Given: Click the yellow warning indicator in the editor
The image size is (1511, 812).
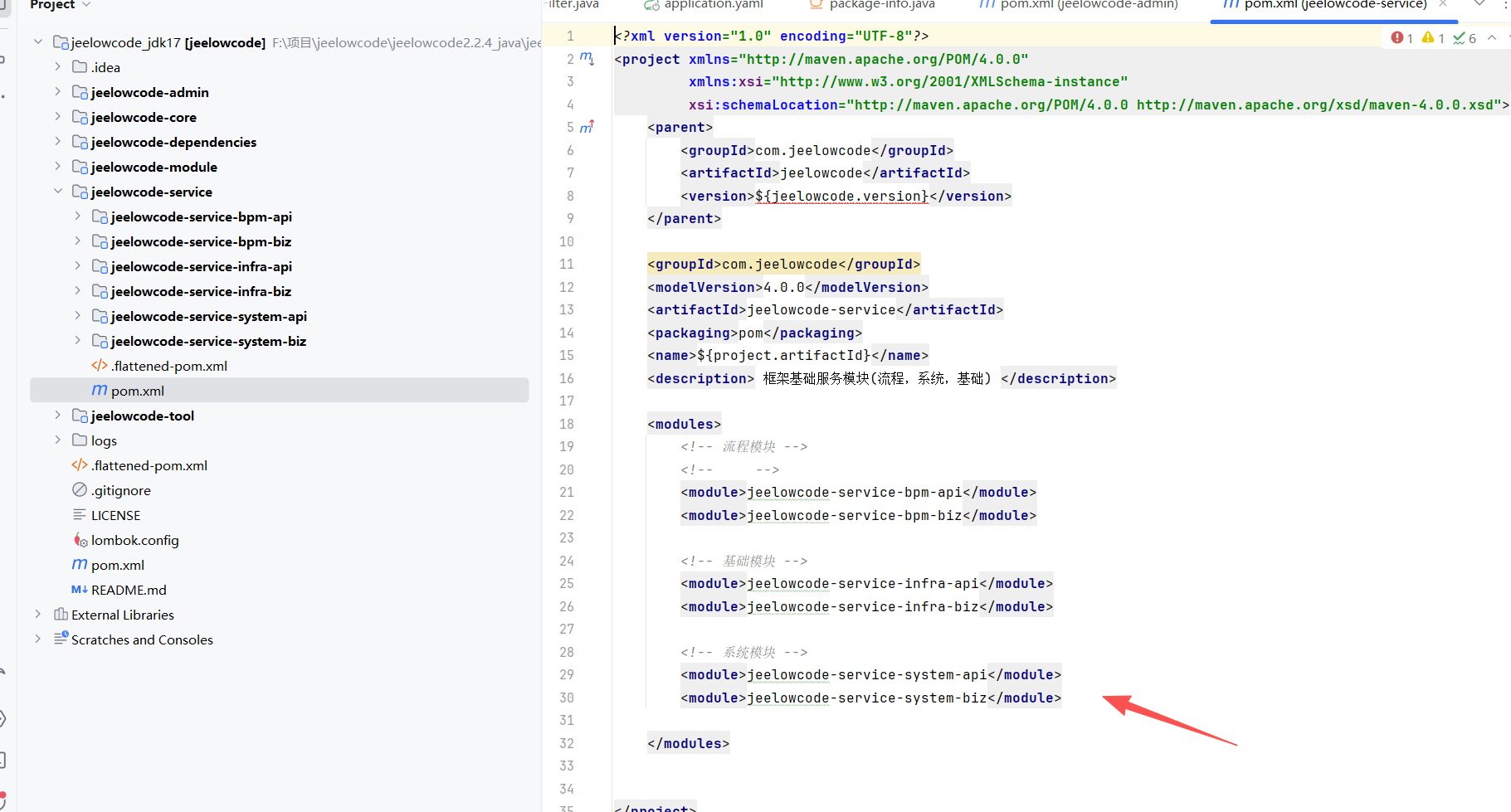Looking at the screenshot, I should coord(1432,38).
